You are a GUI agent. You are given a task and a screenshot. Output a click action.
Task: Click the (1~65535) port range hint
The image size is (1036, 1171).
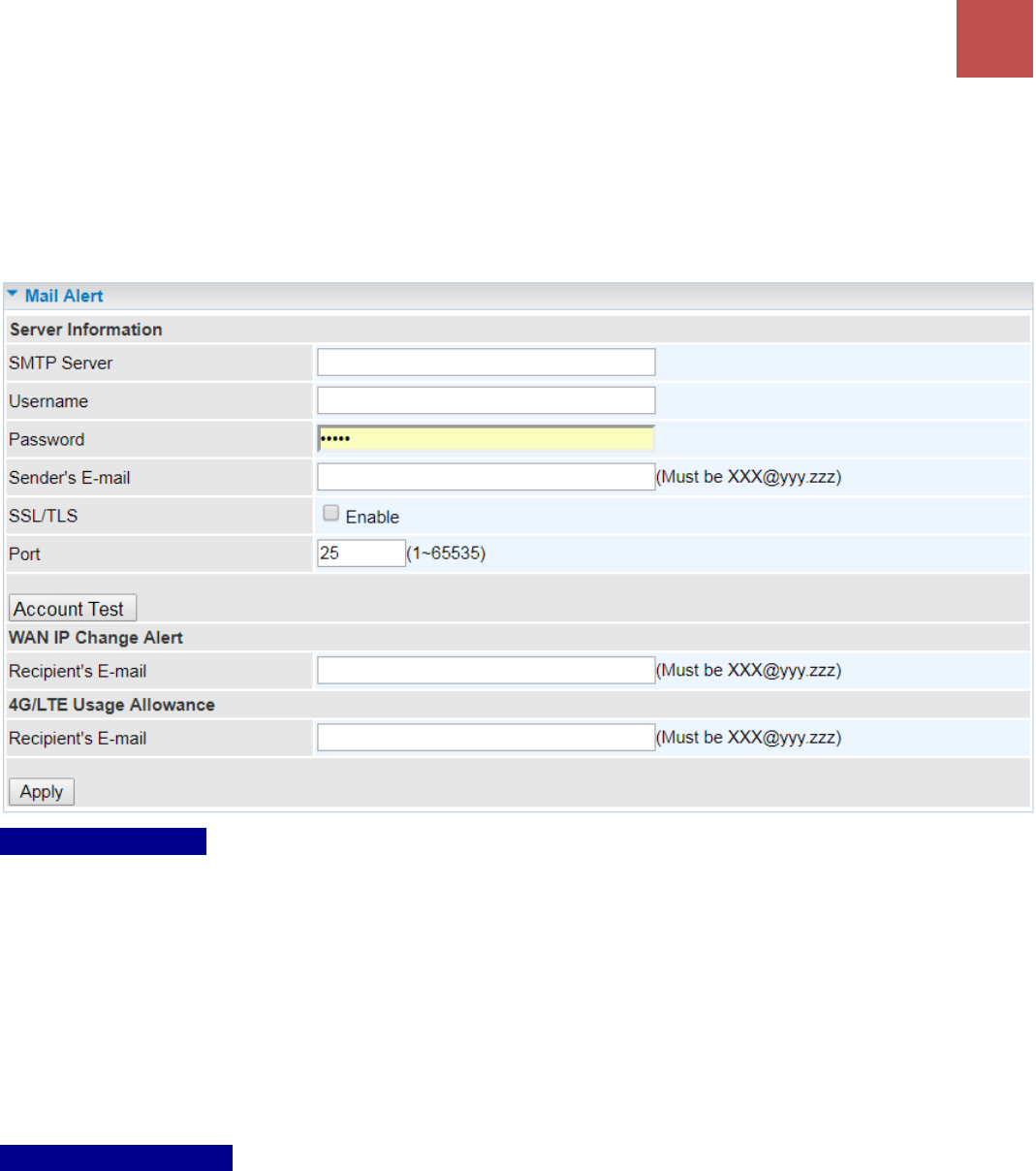(x=446, y=554)
